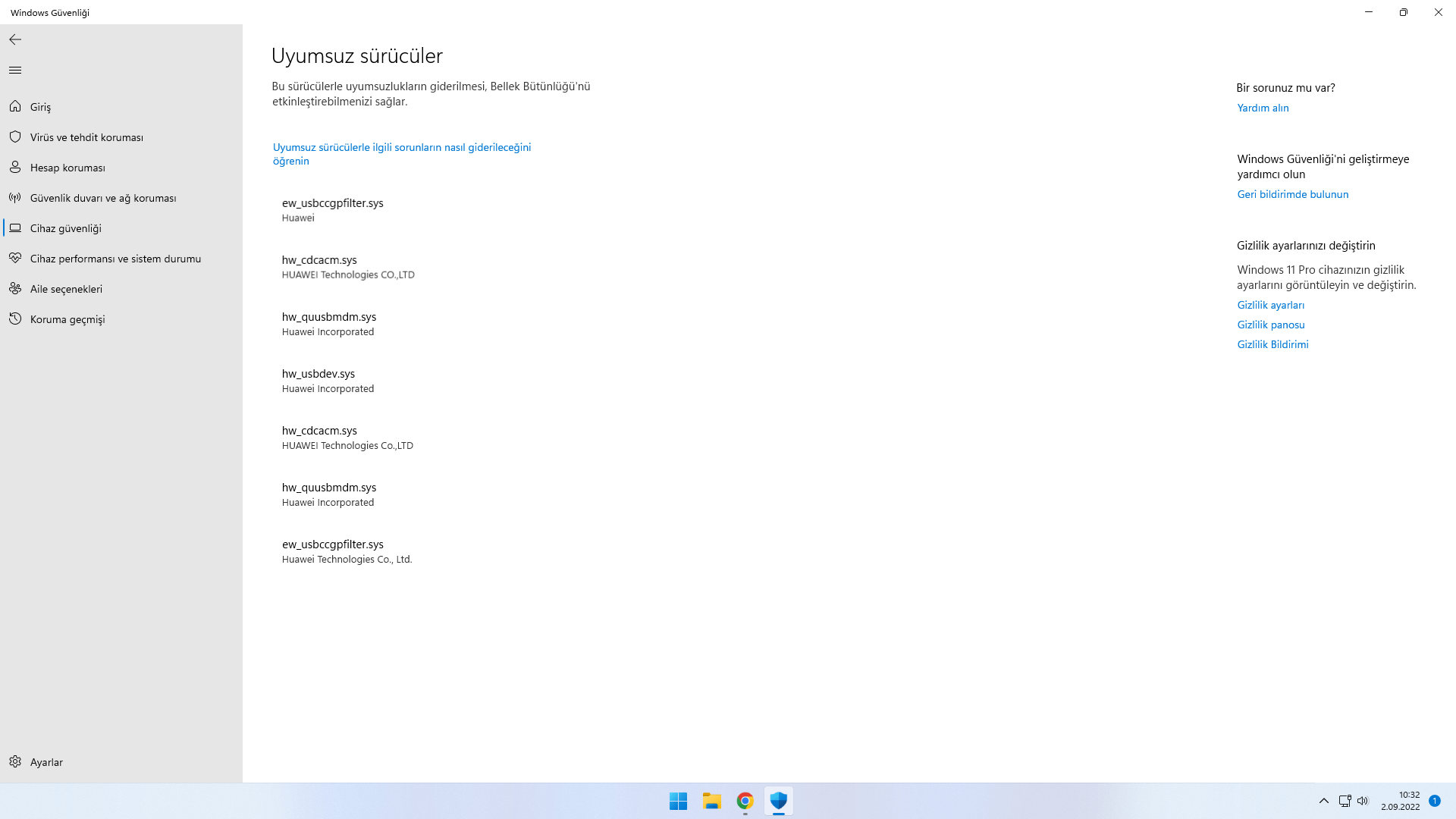Open volume control tray icon
This screenshot has width=1456, height=819.
(1363, 801)
